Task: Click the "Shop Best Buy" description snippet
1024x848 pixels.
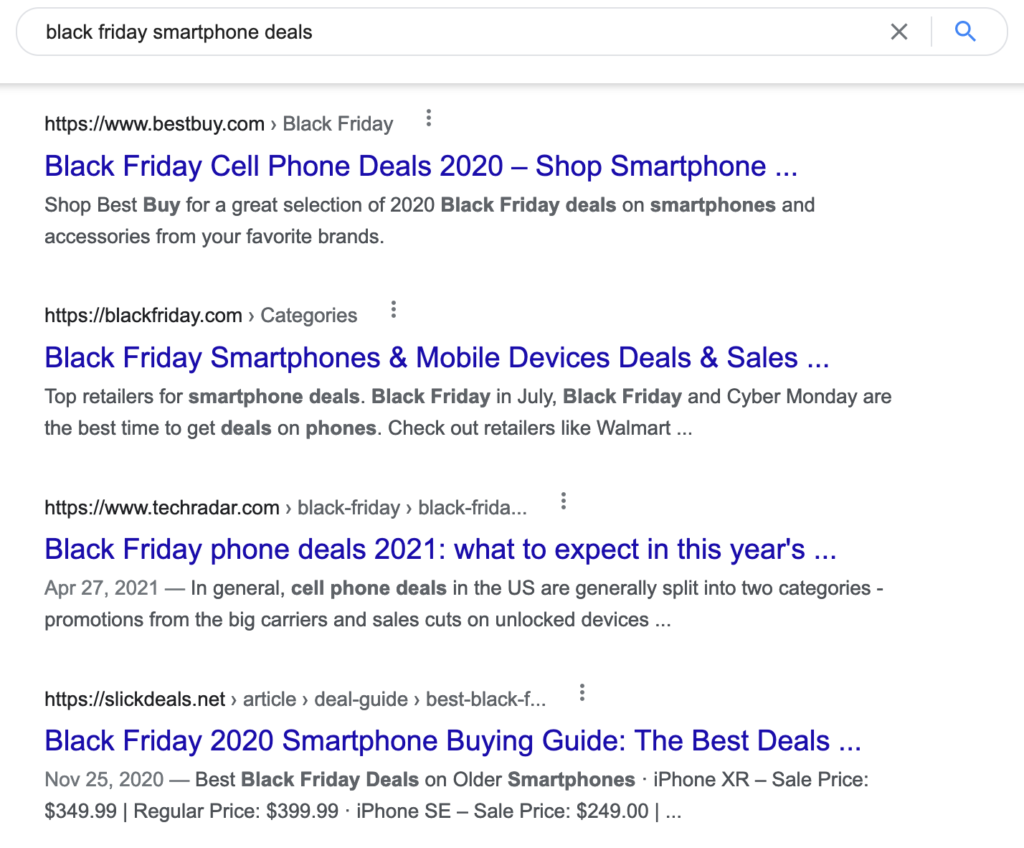Action: coord(430,221)
